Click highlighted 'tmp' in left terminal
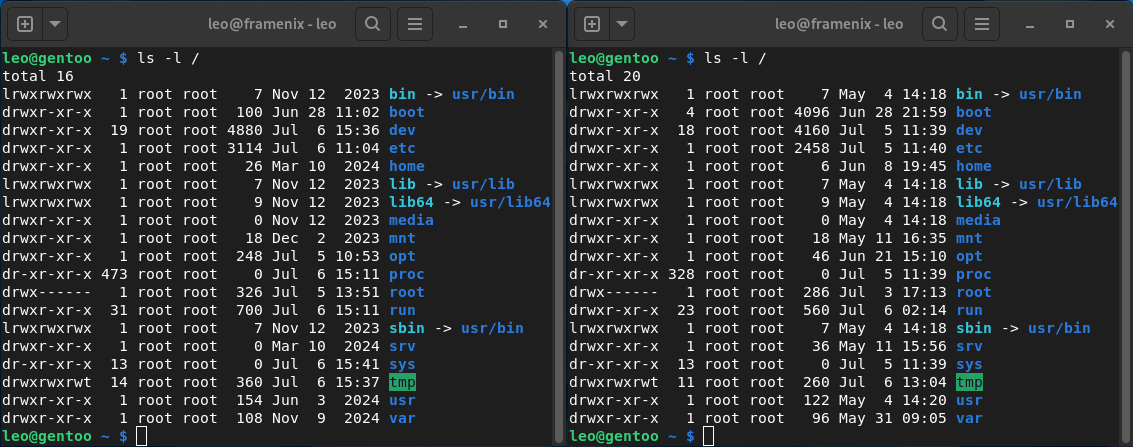 (402, 382)
